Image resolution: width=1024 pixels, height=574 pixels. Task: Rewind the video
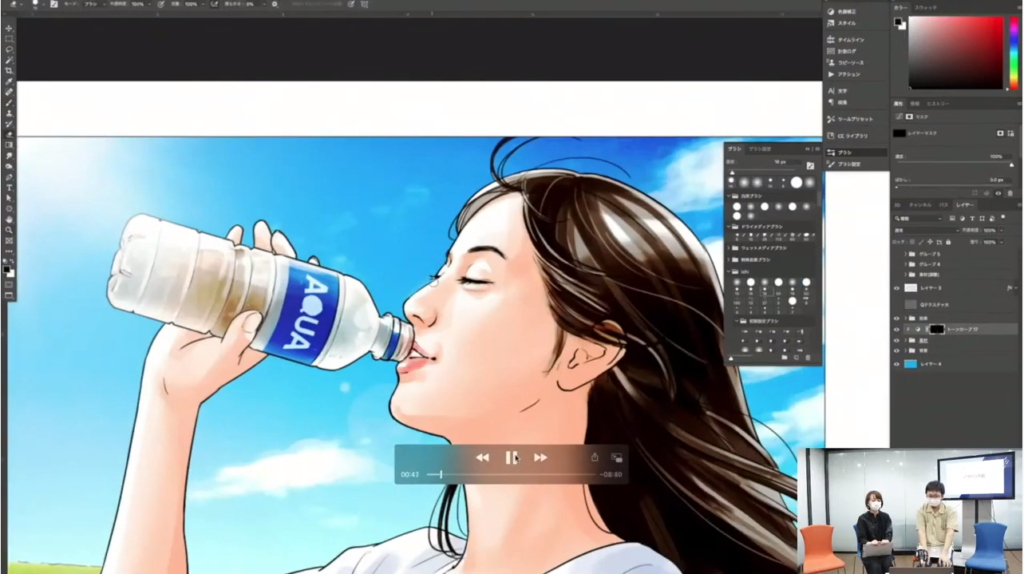(482, 458)
